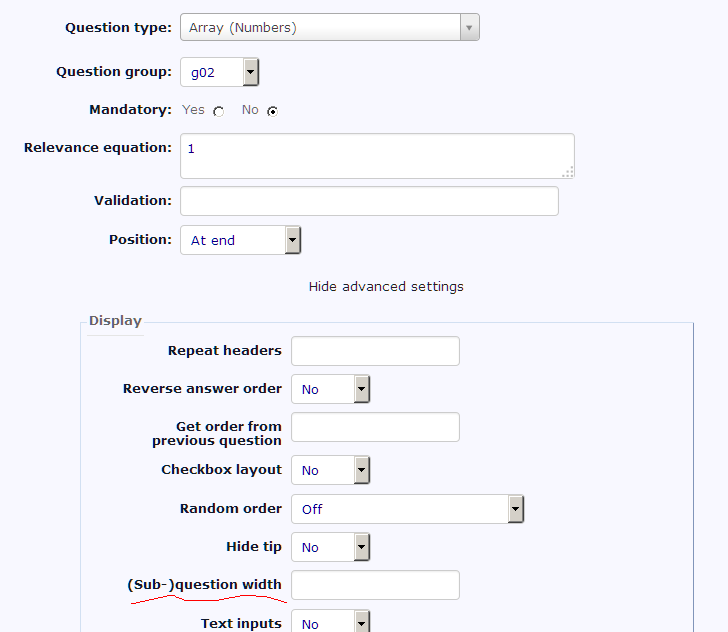Click the Validation input field
The height and width of the screenshot is (632, 728).
point(369,201)
